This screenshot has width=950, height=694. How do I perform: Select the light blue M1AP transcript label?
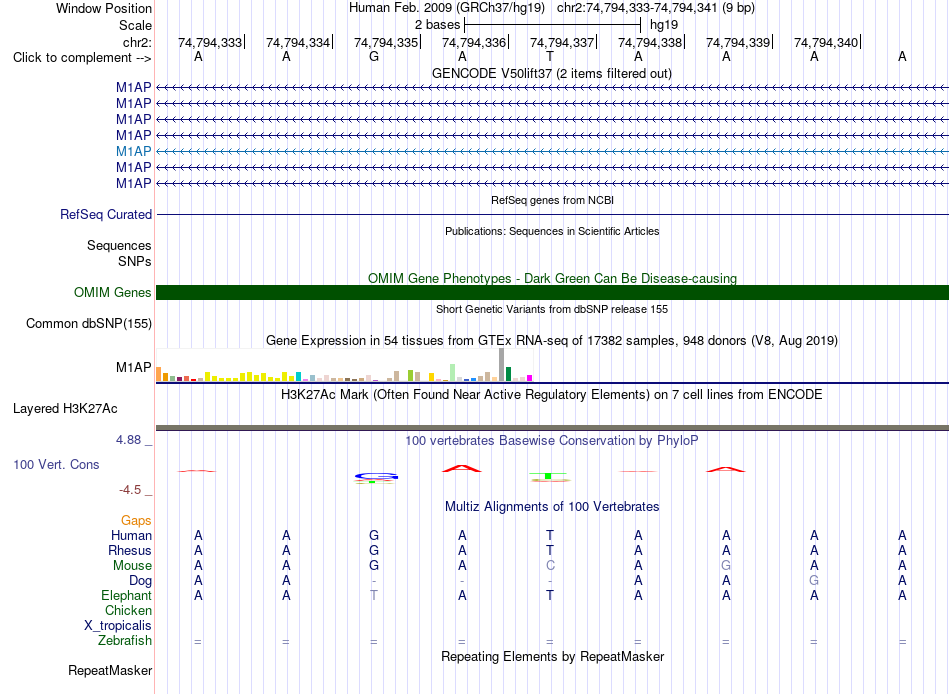pos(133,152)
